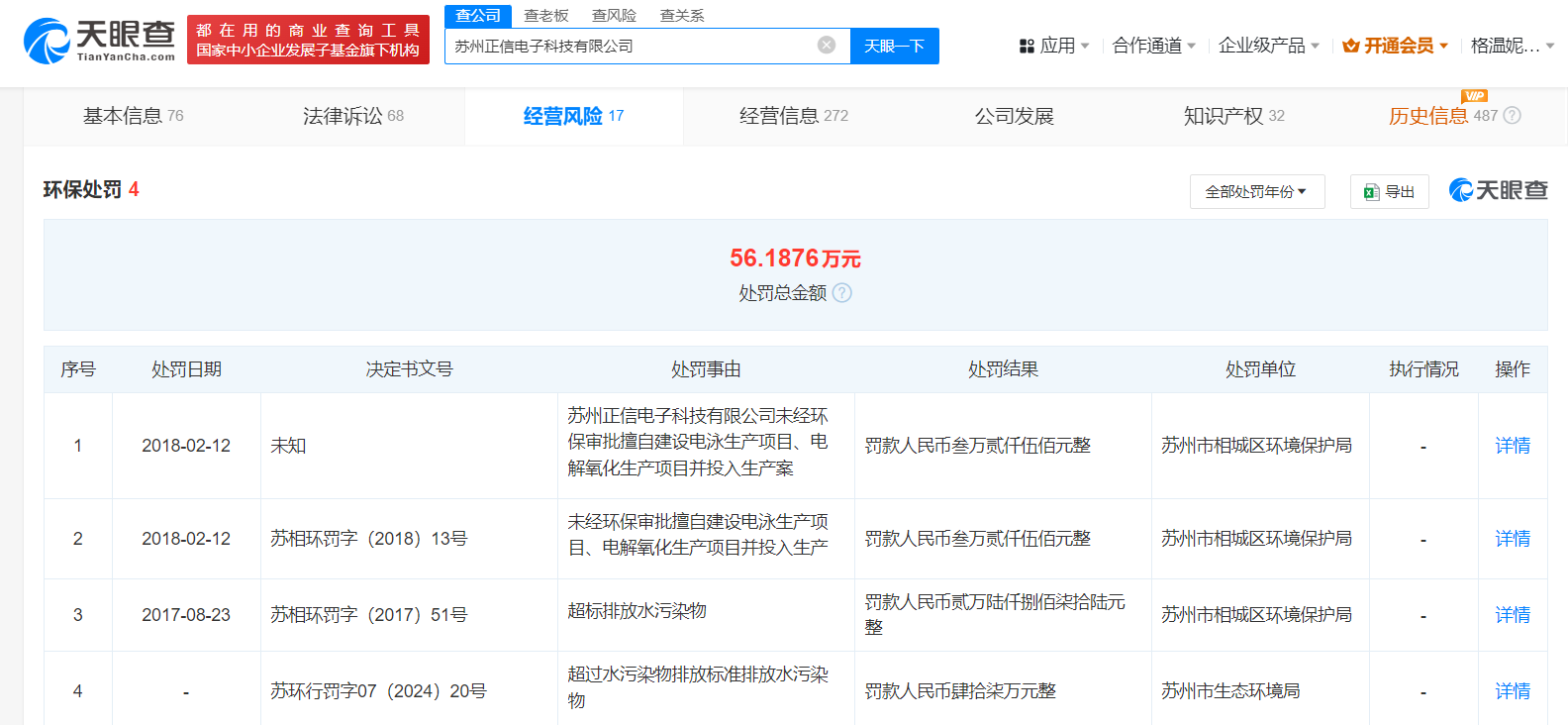Click the total fine amount 56.1876万元
Viewport: 1568px width, 725px height.
pos(795,259)
